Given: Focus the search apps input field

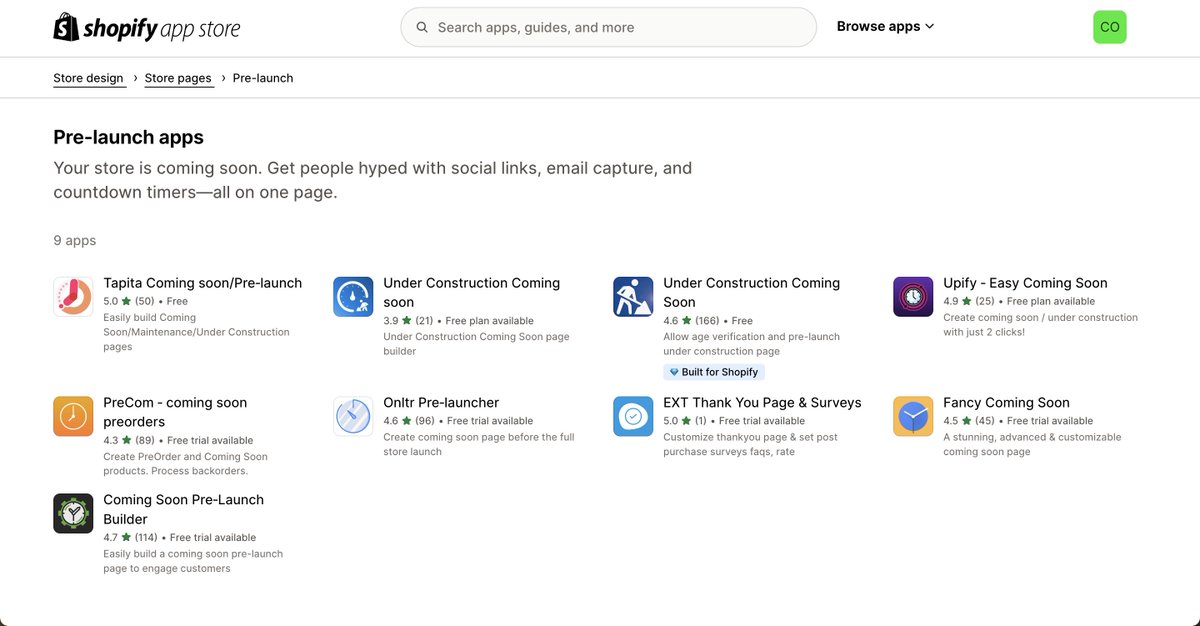Looking at the screenshot, I should coord(608,27).
